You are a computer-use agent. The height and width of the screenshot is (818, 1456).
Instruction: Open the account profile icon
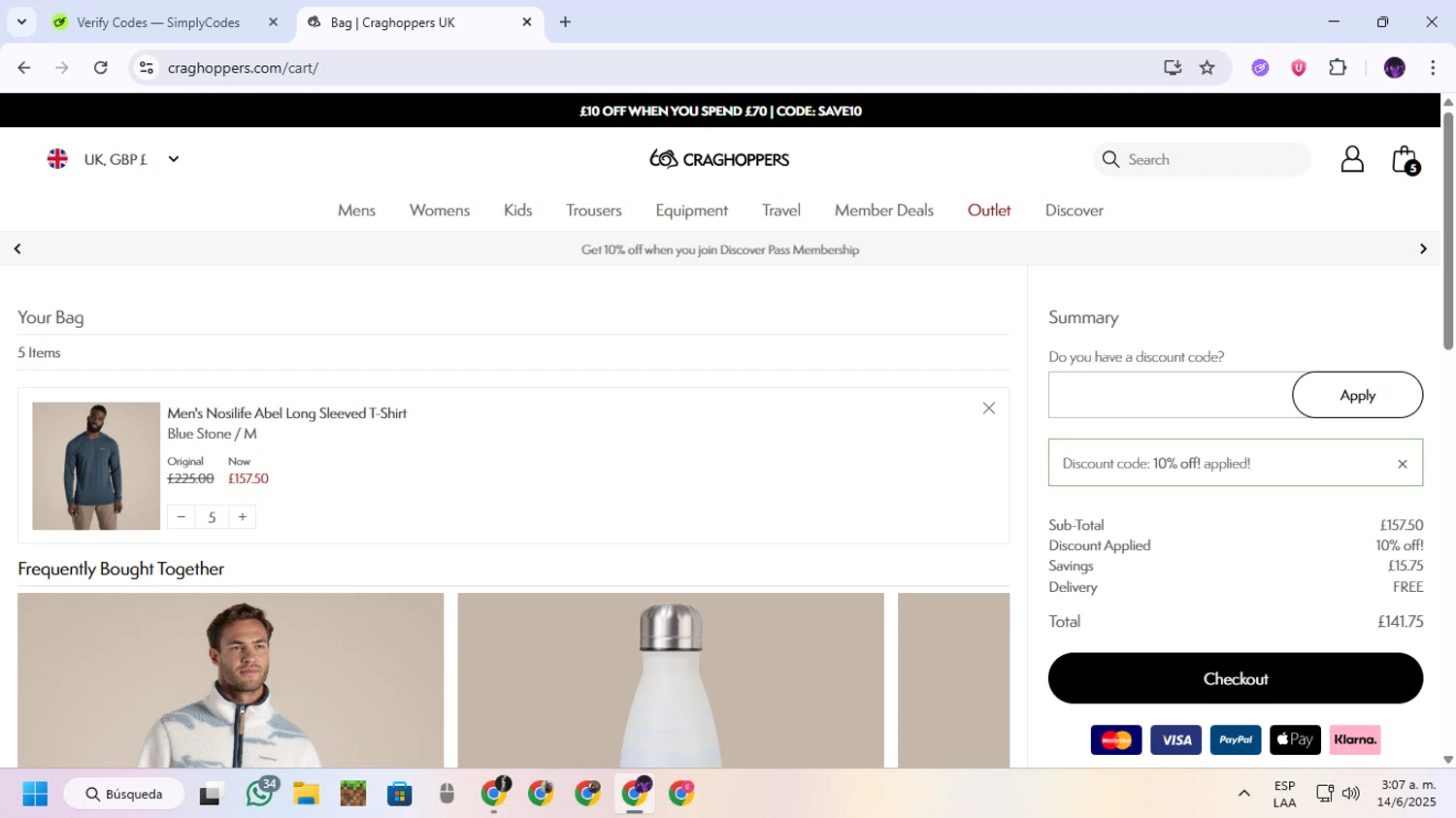pos(1352,159)
